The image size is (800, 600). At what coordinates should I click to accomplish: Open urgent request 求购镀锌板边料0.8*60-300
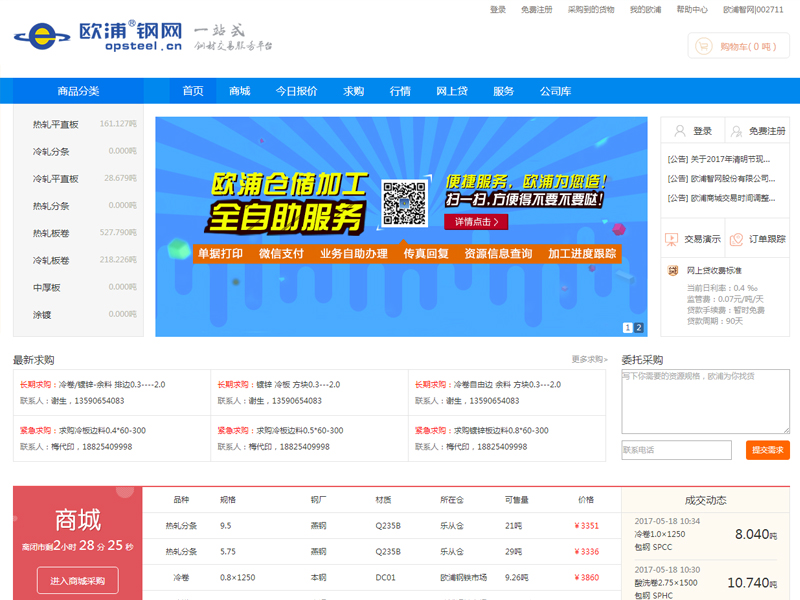[501, 430]
